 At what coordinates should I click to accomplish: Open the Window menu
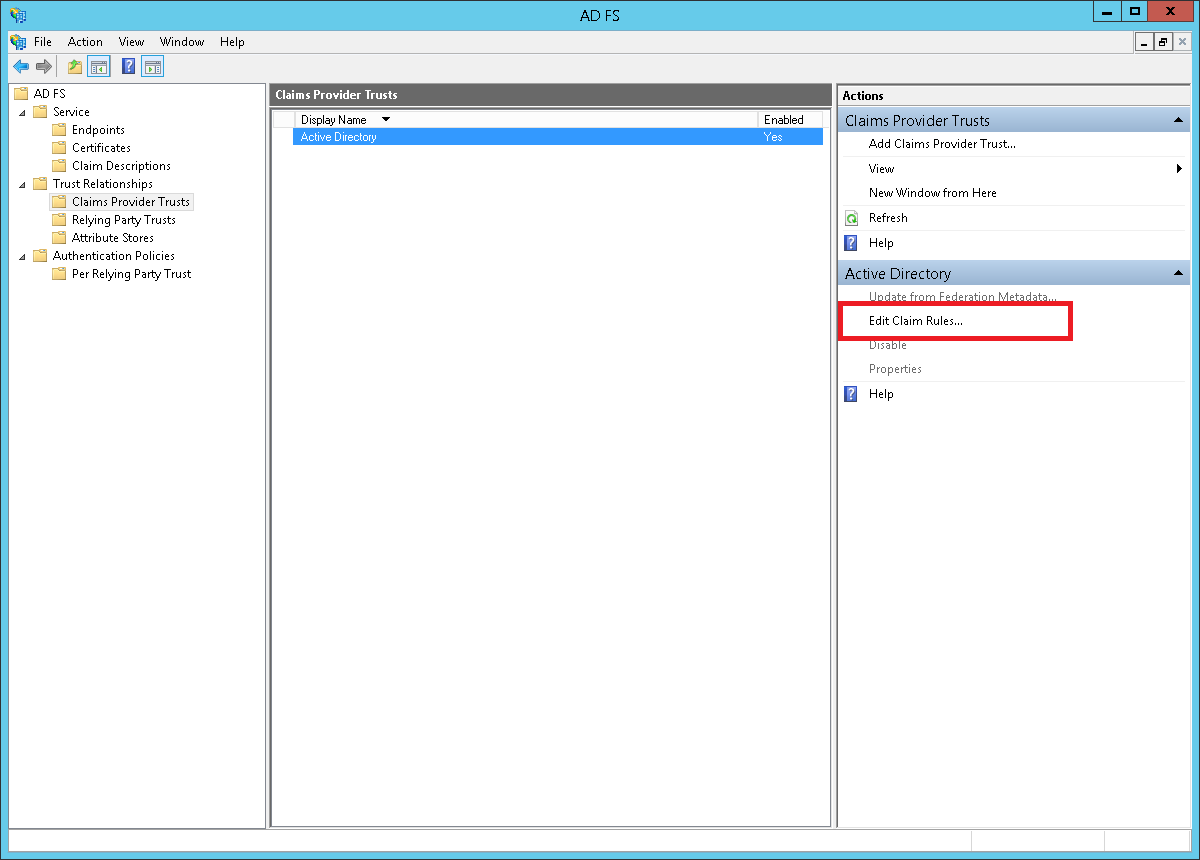click(182, 42)
